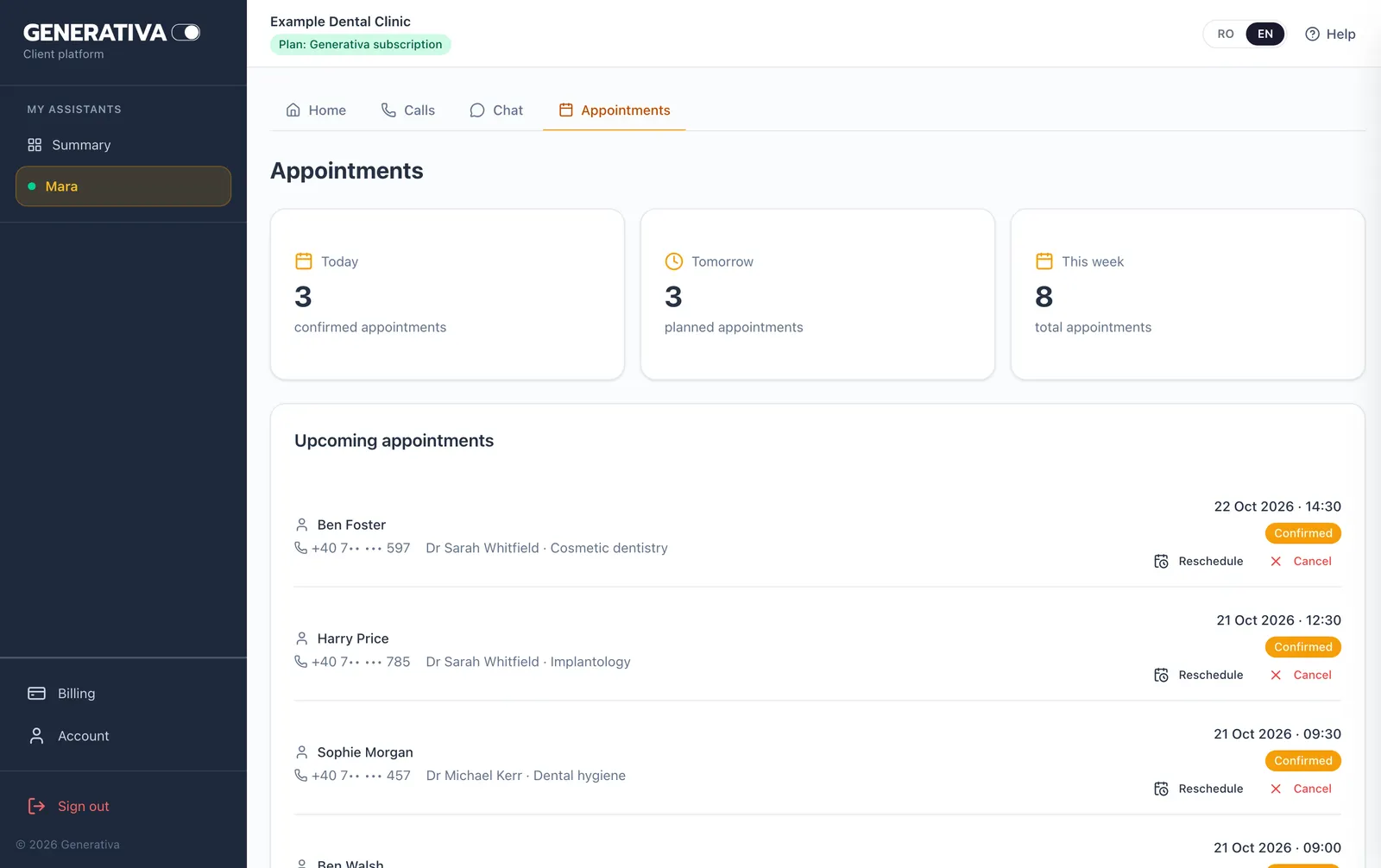This screenshot has width=1381, height=868.
Task: Click Confirmed badge on Harry Price's appointment
Action: click(x=1303, y=647)
